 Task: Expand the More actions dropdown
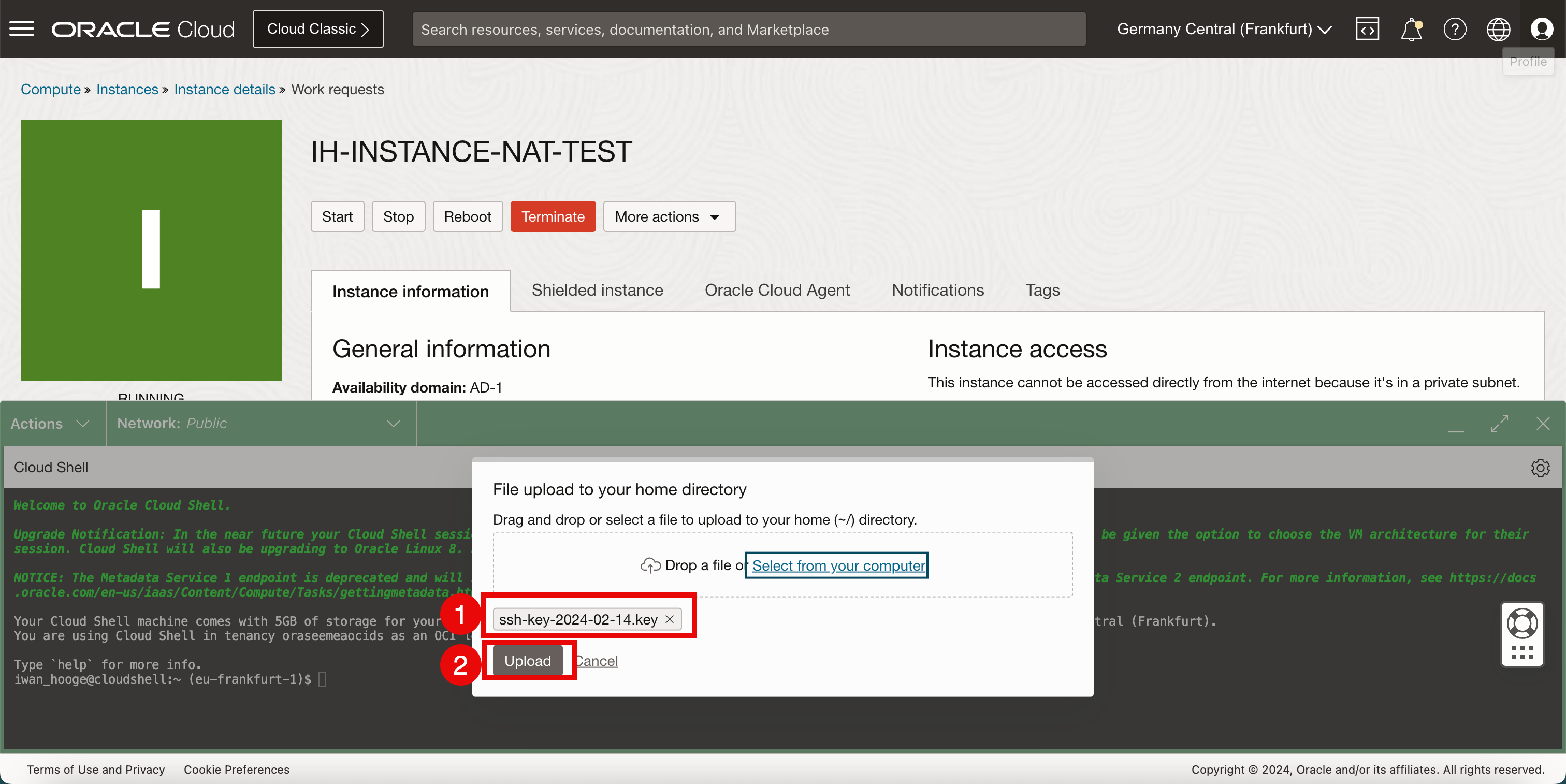click(x=669, y=216)
